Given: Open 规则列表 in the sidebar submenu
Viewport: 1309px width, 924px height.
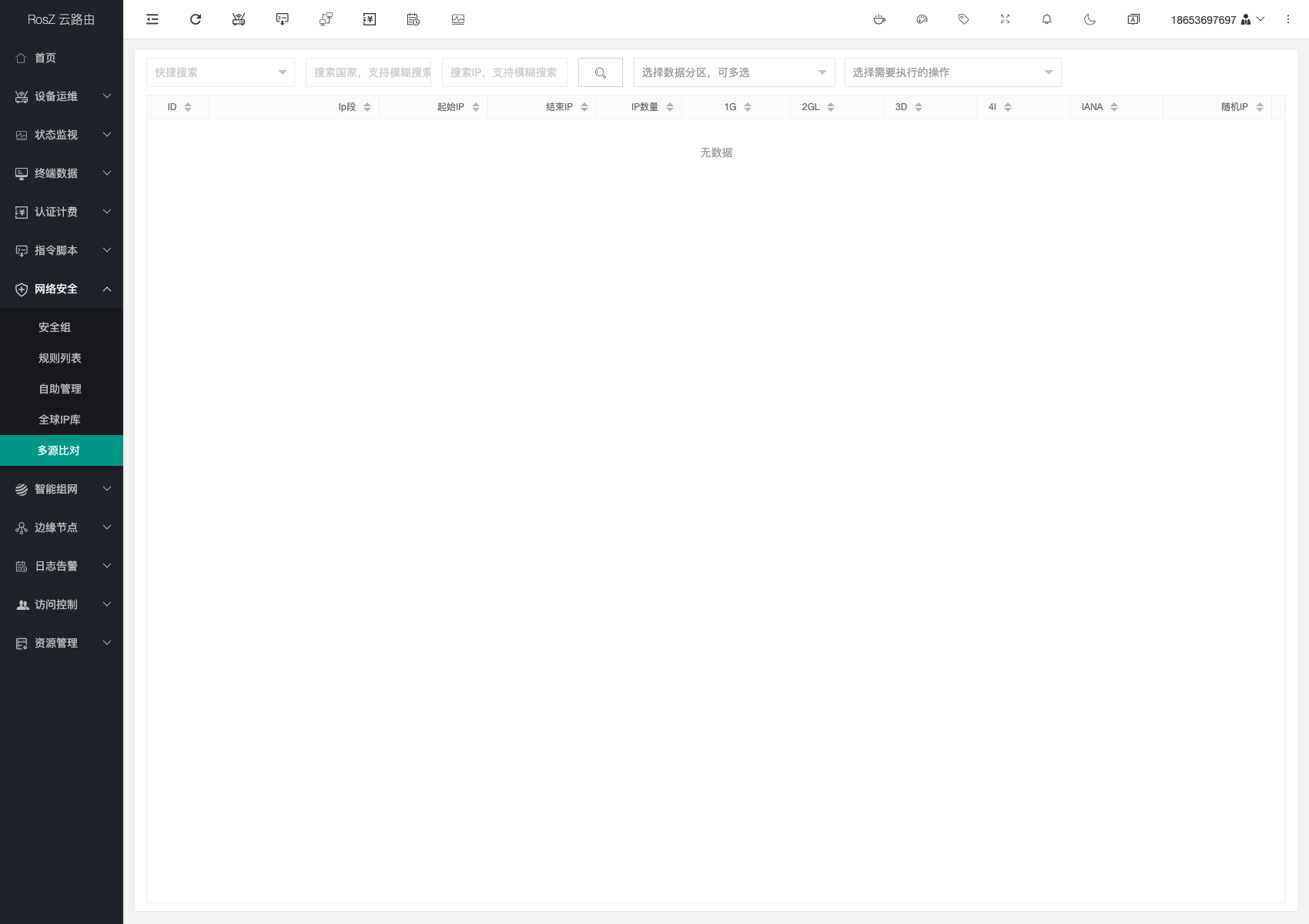Looking at the screenshot, I should click(x=59, y=358).
